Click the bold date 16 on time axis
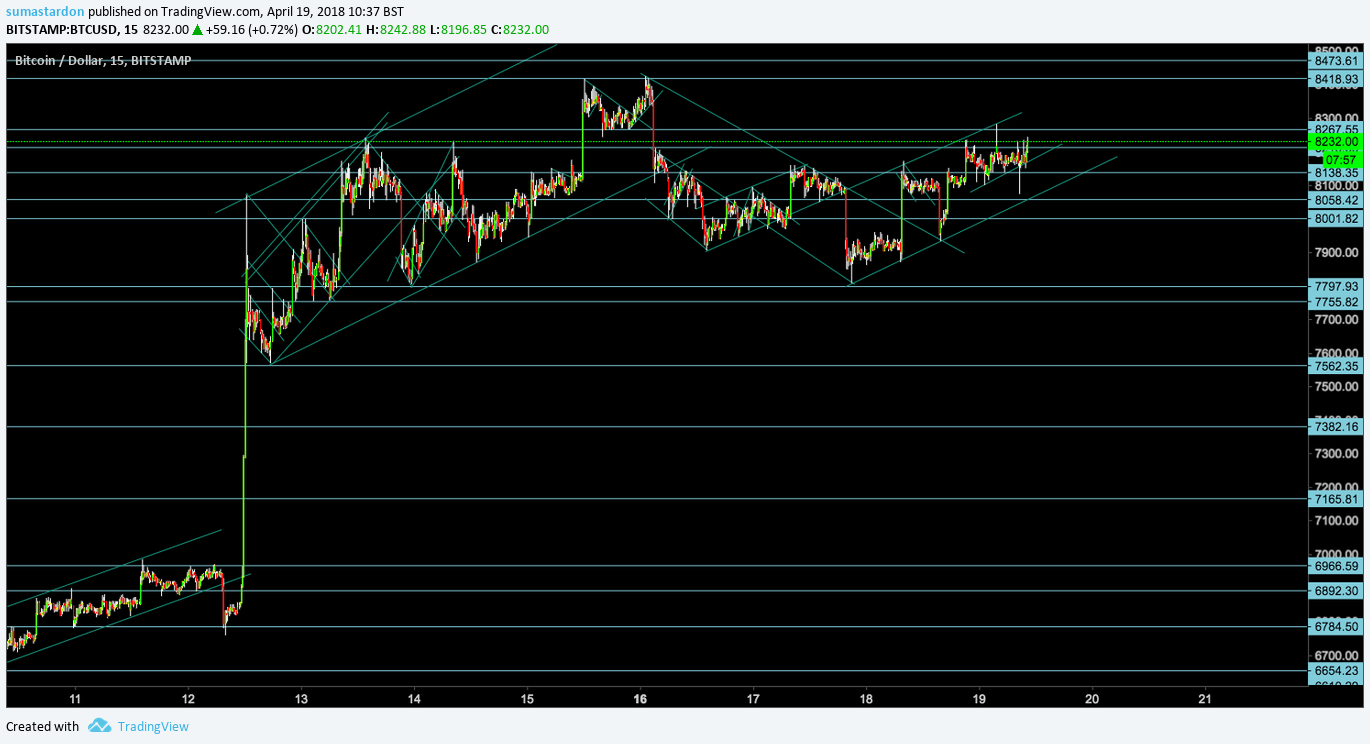The image size is (1370, 744). [x=640, y=698]
